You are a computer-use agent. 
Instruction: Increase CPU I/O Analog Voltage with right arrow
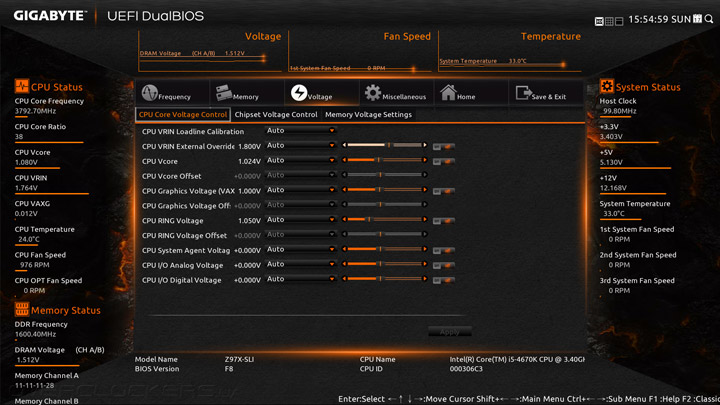(425, 264)
